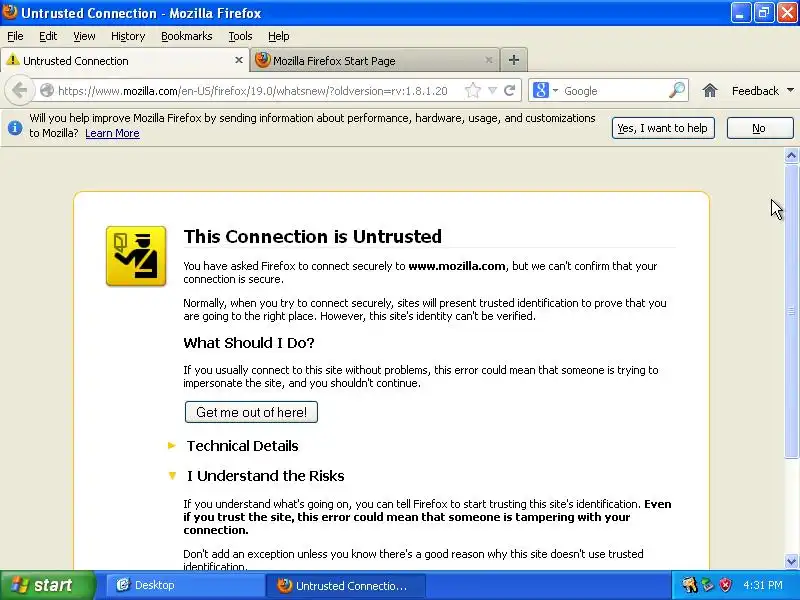This screenshot has width=800, height=600.
Task: Click the Firefox icon on Start Page tab
Action: 262,60
